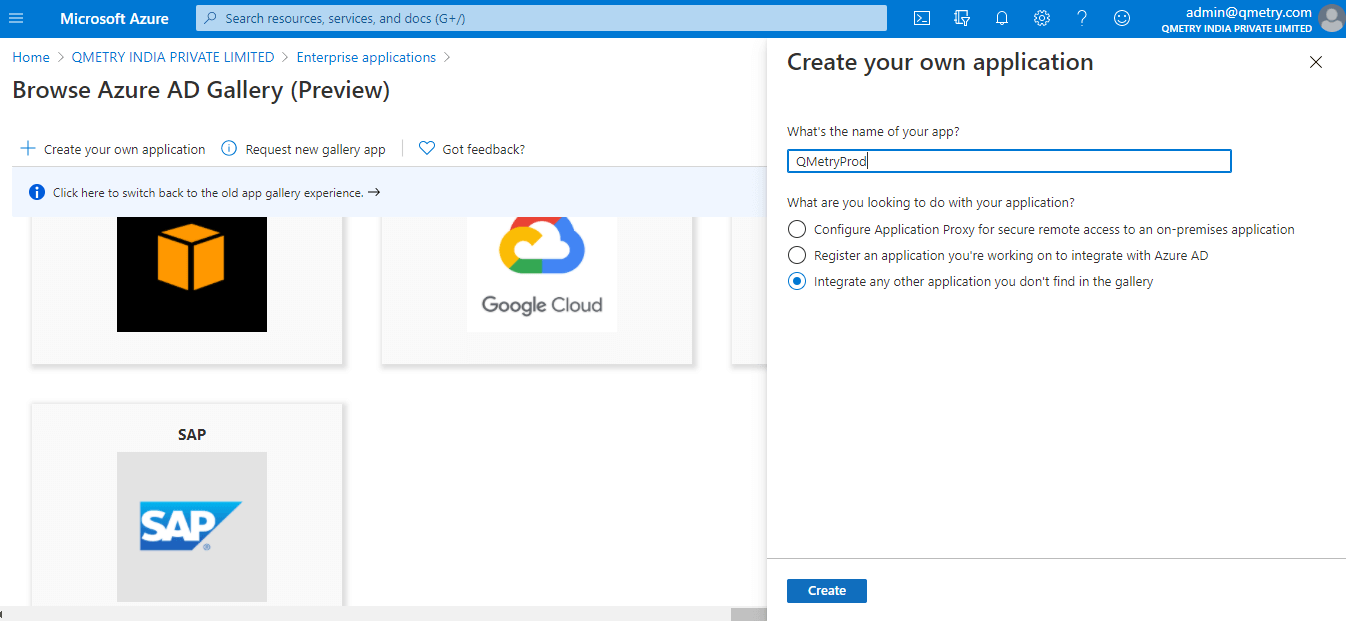This screenshot has height=621, width=1346.
Task: Select Register an application radio option
Action: point(797,256)
